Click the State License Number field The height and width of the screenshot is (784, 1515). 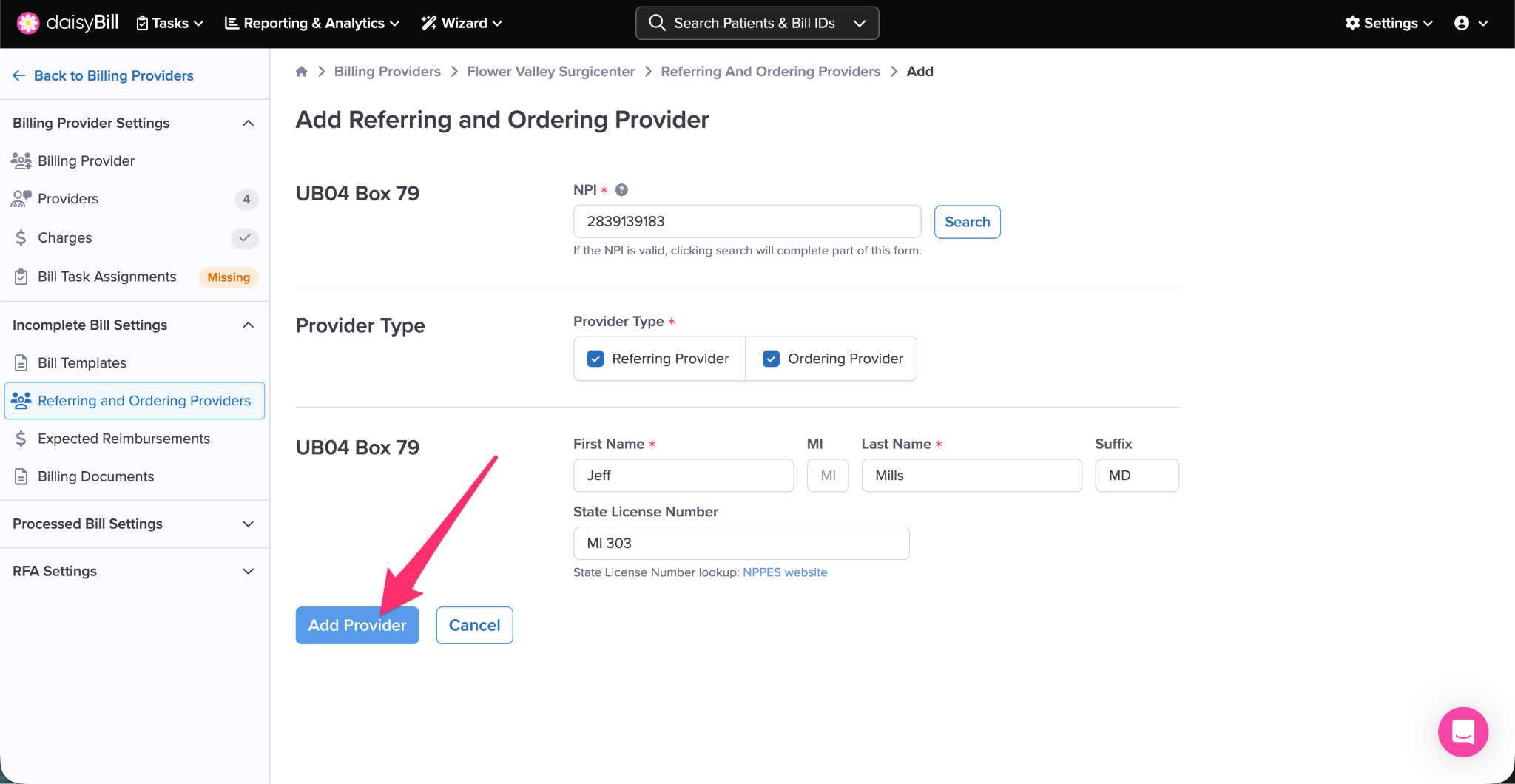point(741,544)
